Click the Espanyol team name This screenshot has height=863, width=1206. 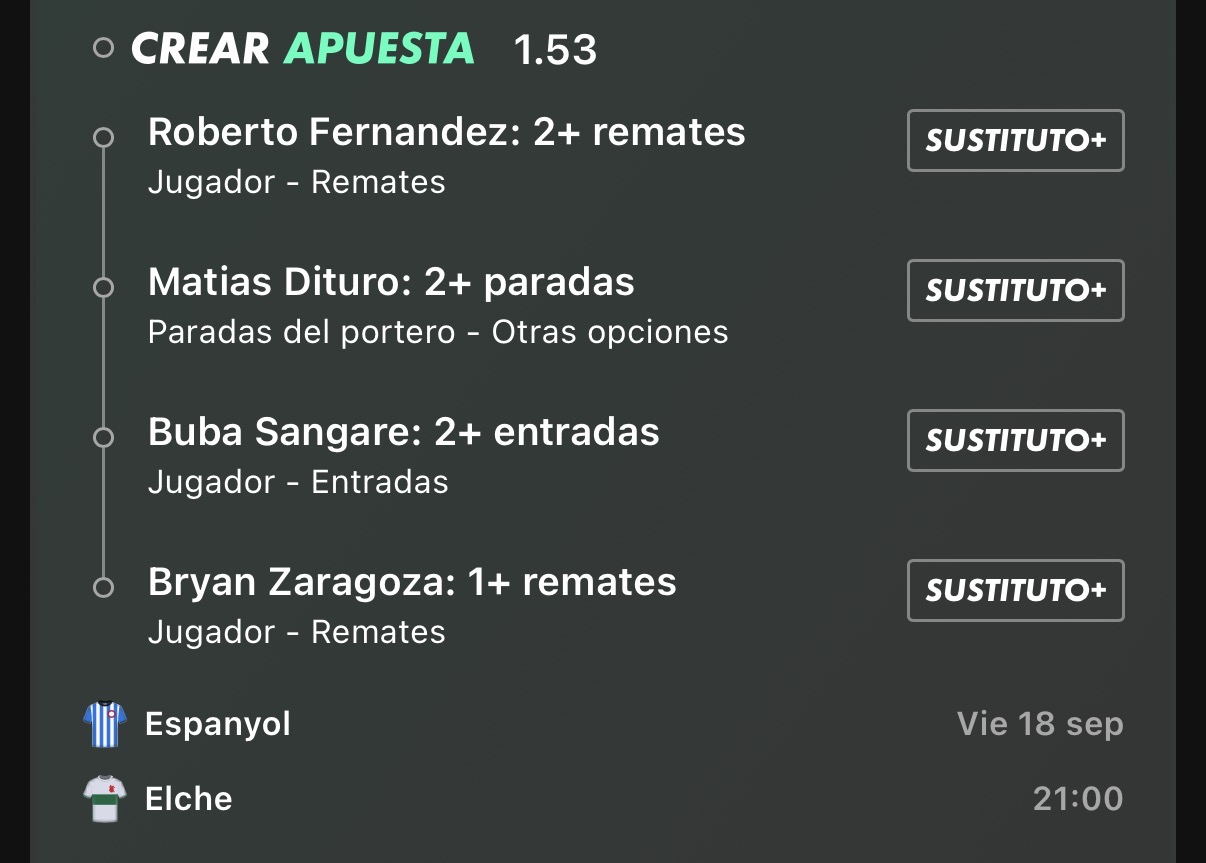coord(218,724)
